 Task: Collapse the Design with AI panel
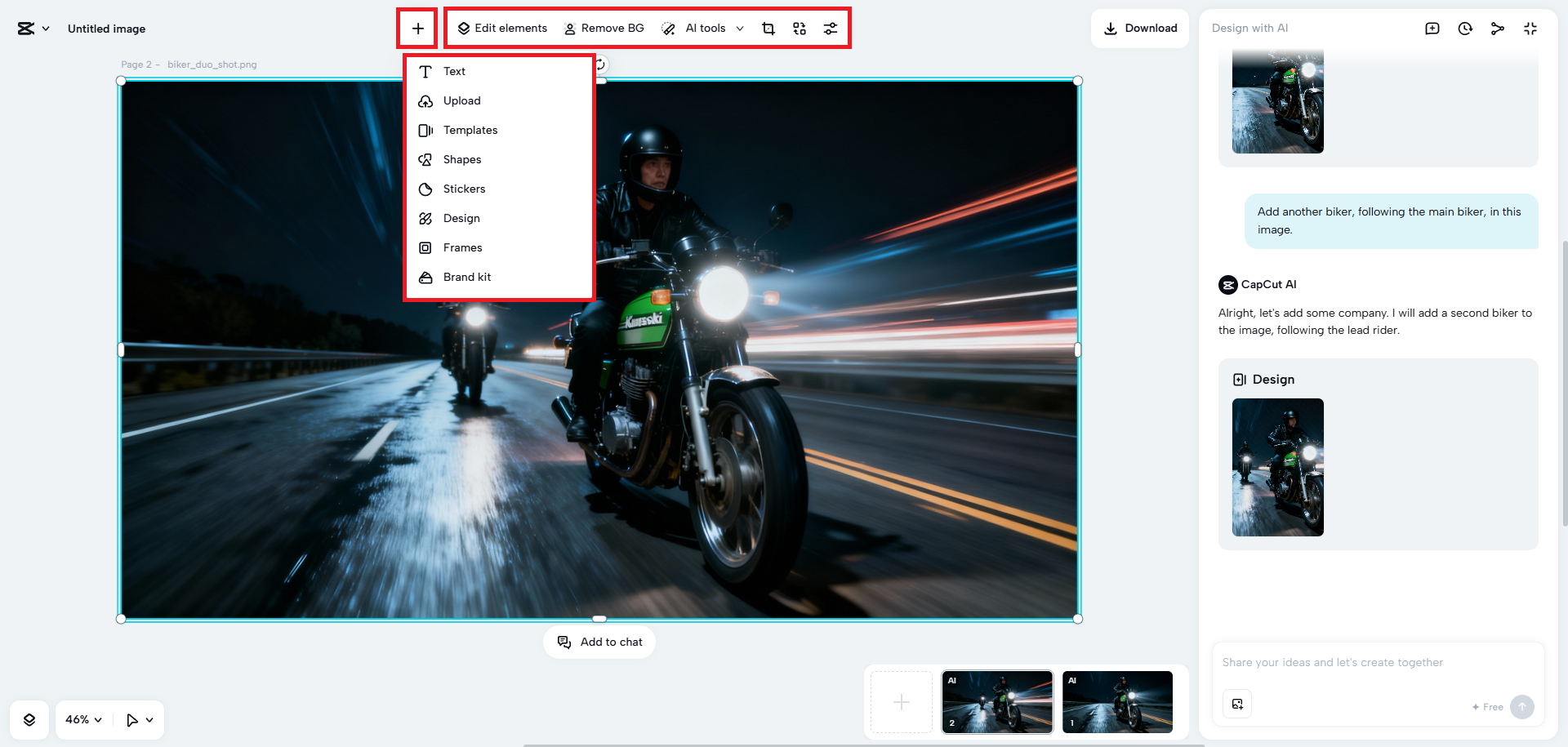(1530, 29)
